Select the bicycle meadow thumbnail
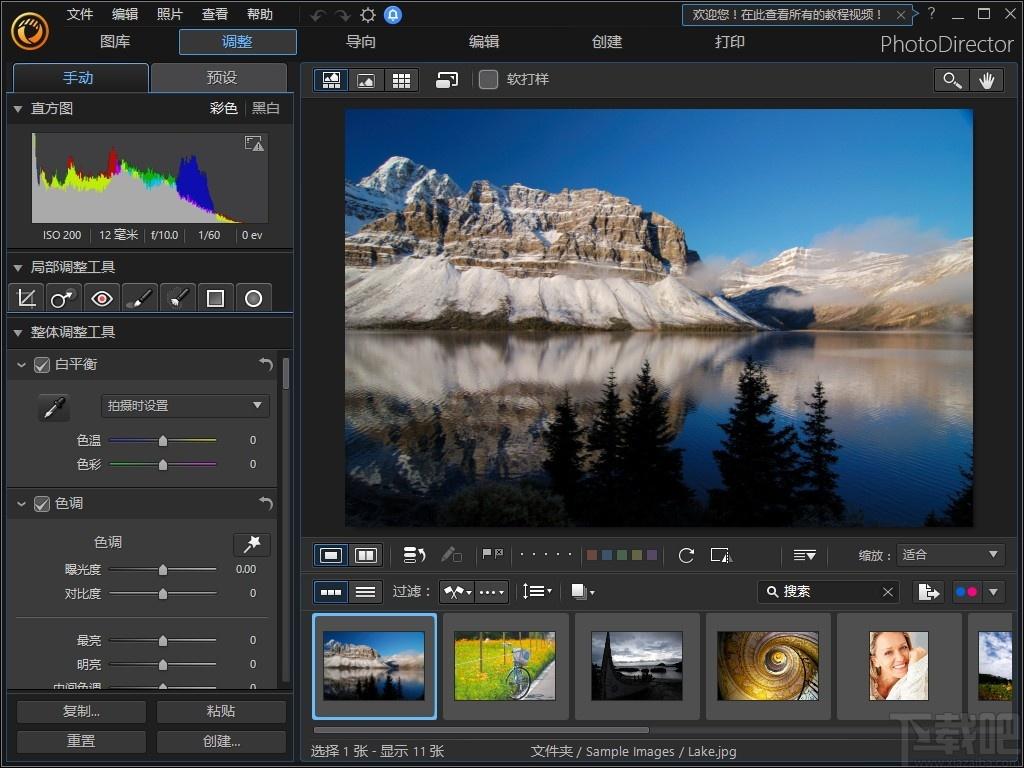 coord(505,666)
